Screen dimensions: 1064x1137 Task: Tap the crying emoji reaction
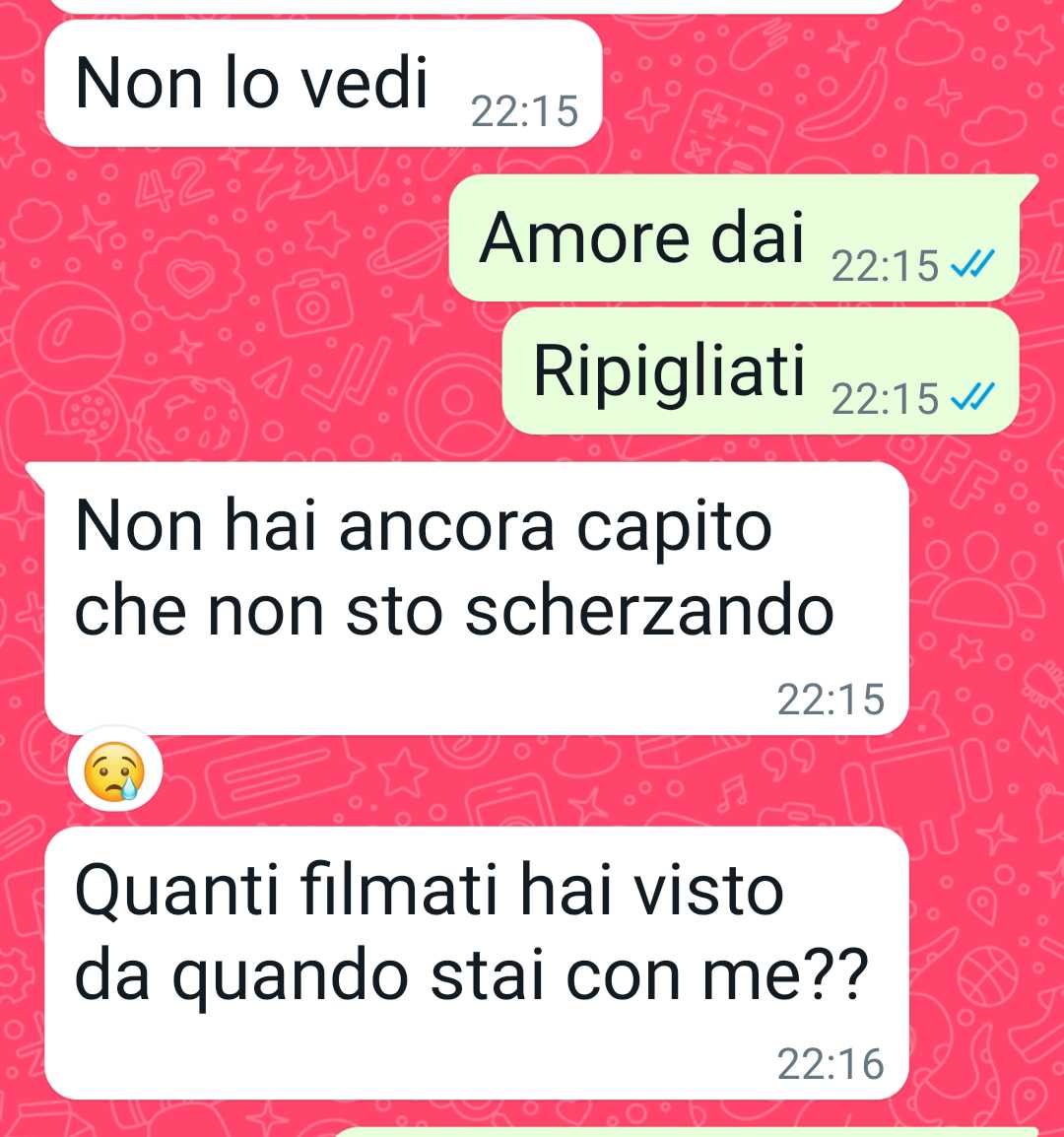pyautogui.click(x=114, y=769)
